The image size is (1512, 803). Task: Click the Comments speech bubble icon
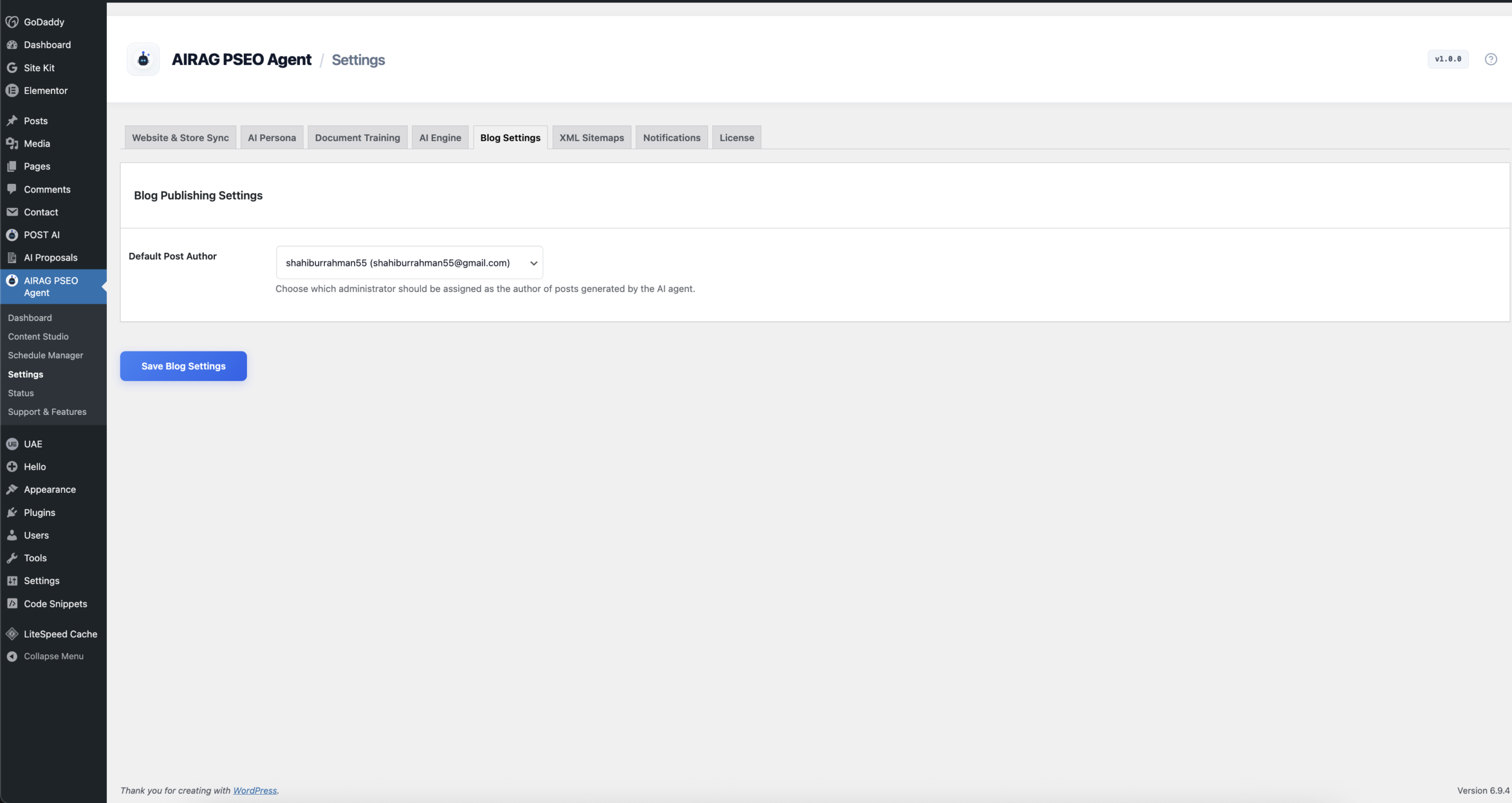pos(12,189)
